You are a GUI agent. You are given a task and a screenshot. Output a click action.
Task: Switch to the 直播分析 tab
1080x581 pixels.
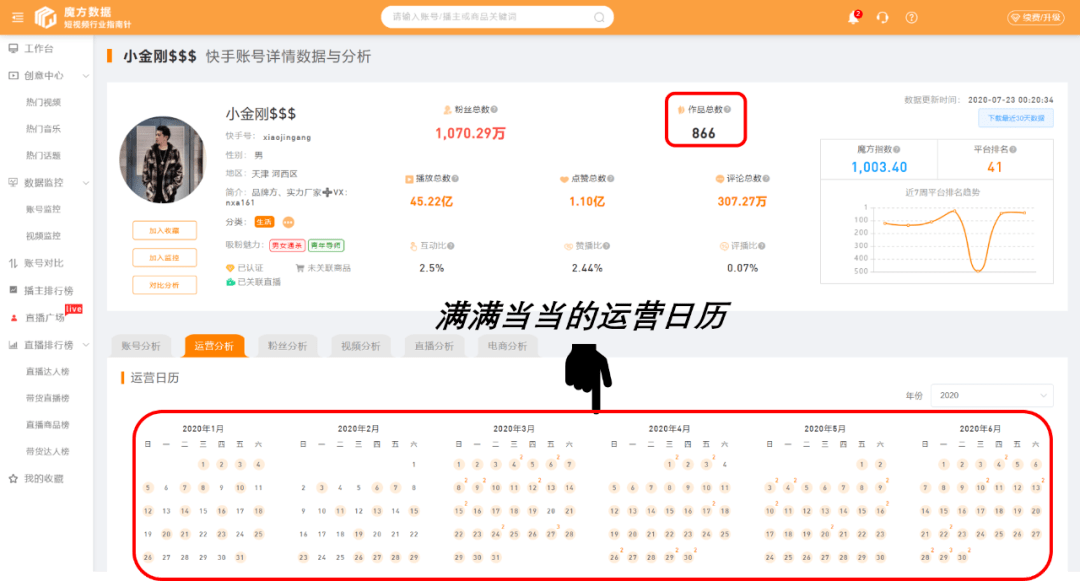[434, 346]
